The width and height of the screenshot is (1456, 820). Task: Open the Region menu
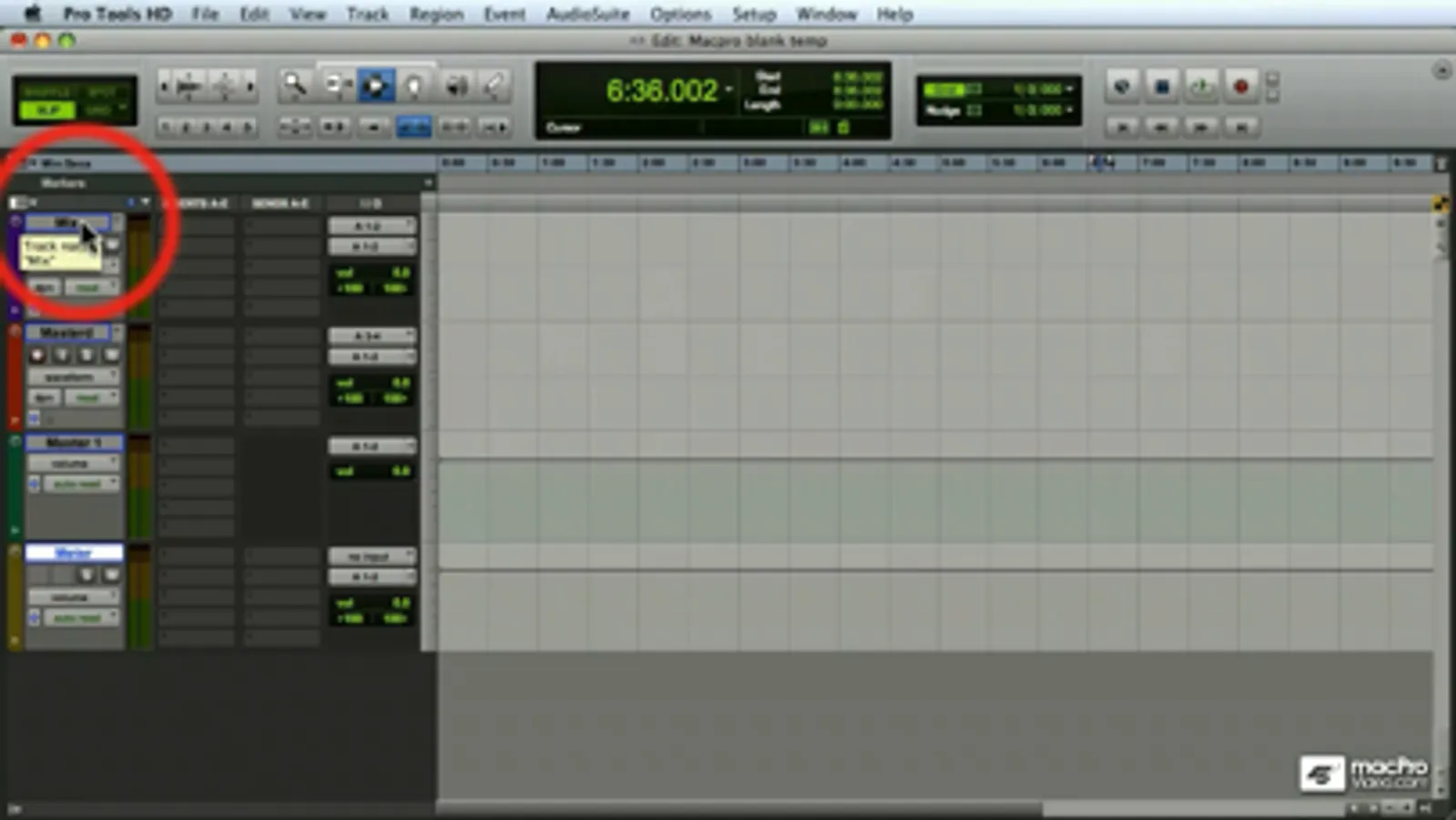[436, 14]
